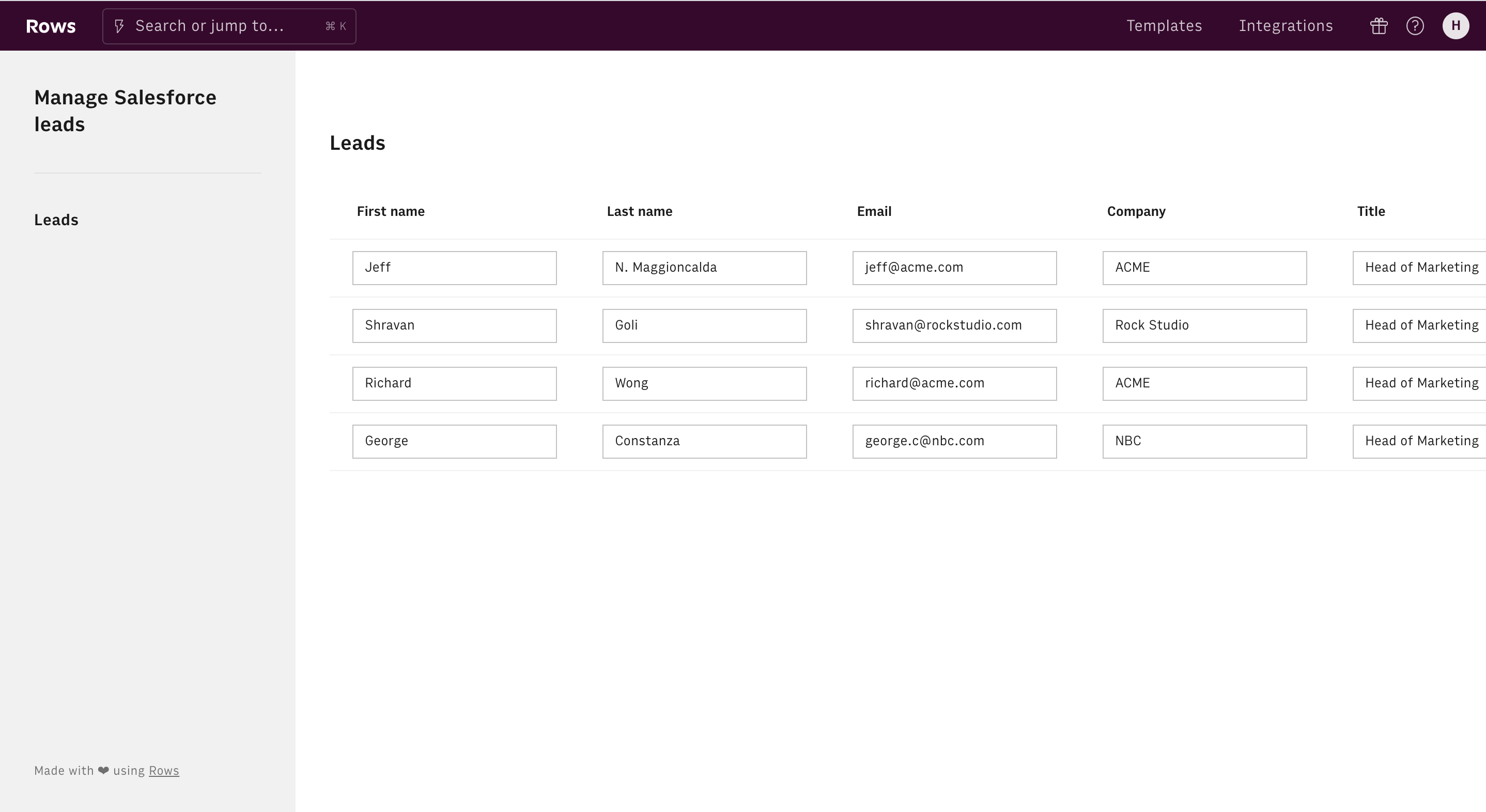Edit Head of Marketing title in George's row
1486x812 pixels.
coord(1419,442)
